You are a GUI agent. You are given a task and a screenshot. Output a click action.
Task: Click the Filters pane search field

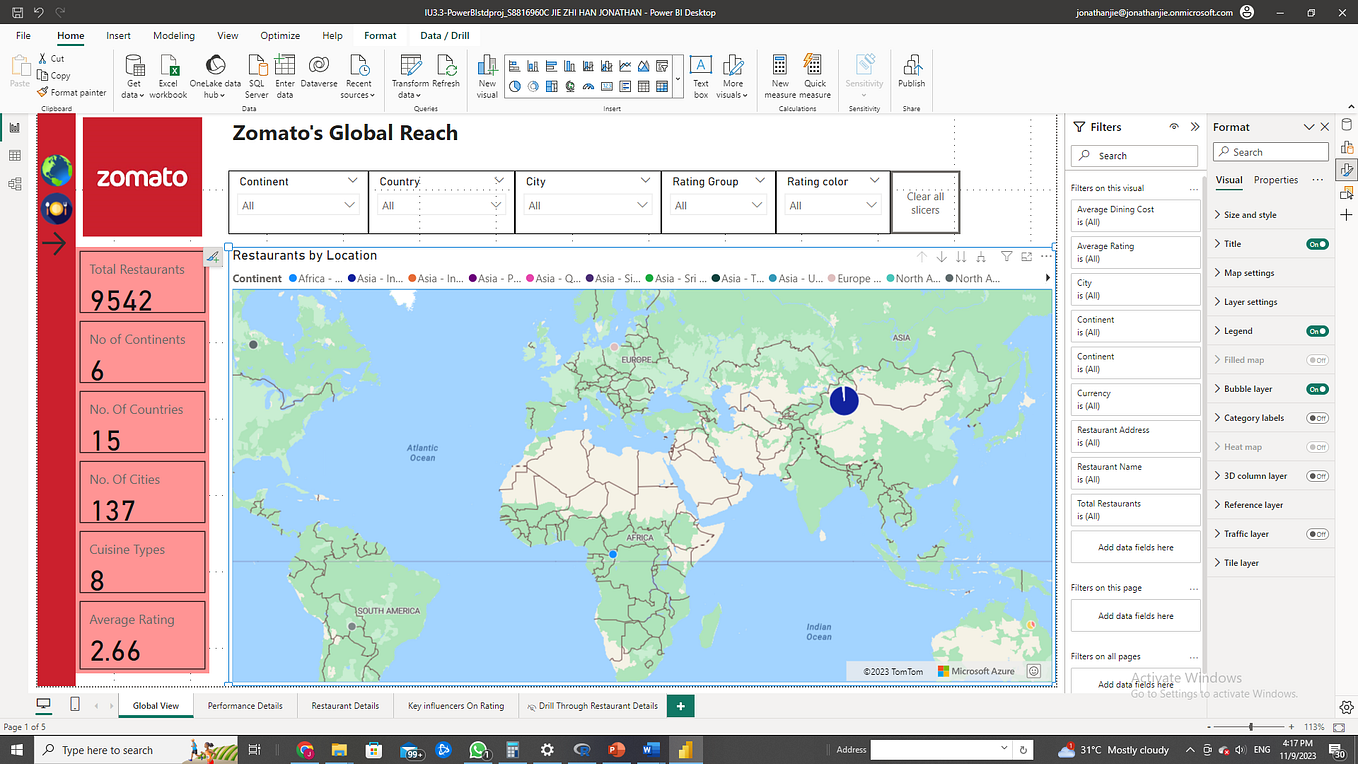[1134, 156]
